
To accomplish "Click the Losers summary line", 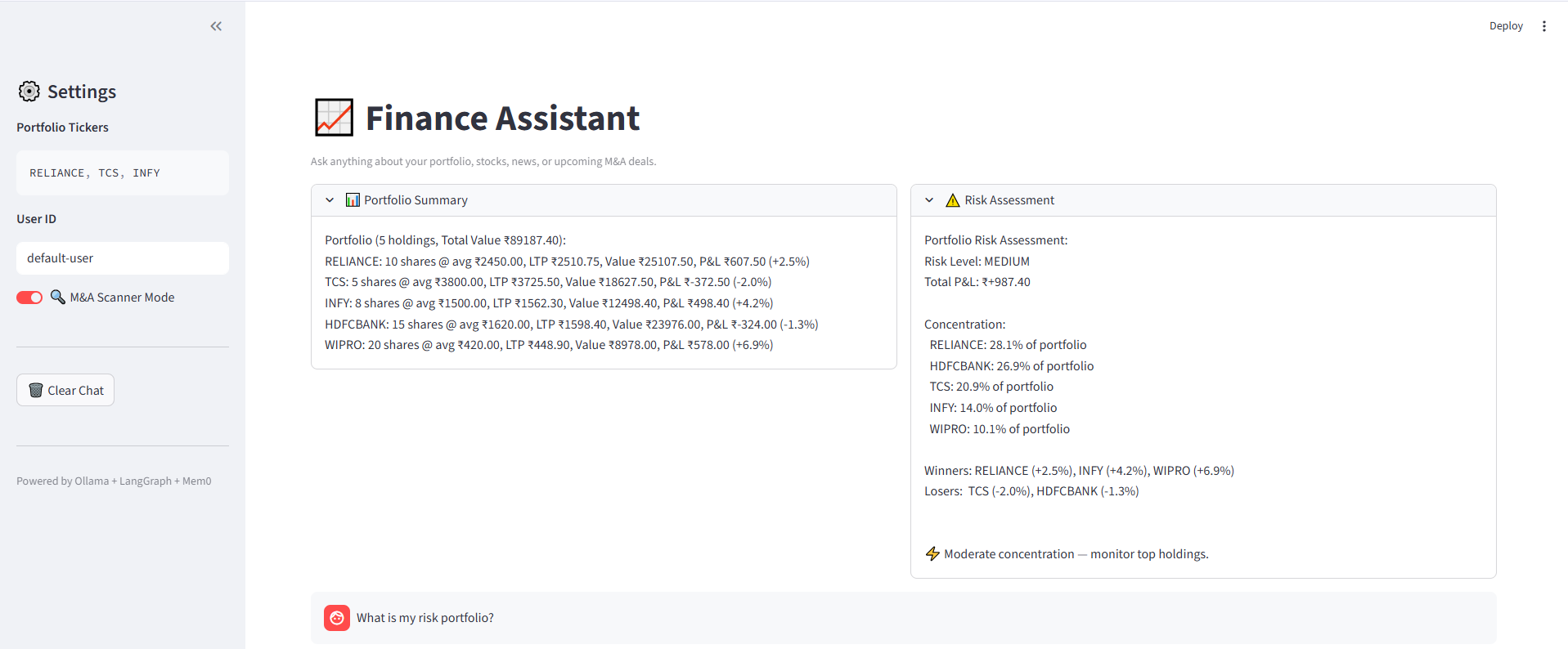I will [x=1031, y=491].
